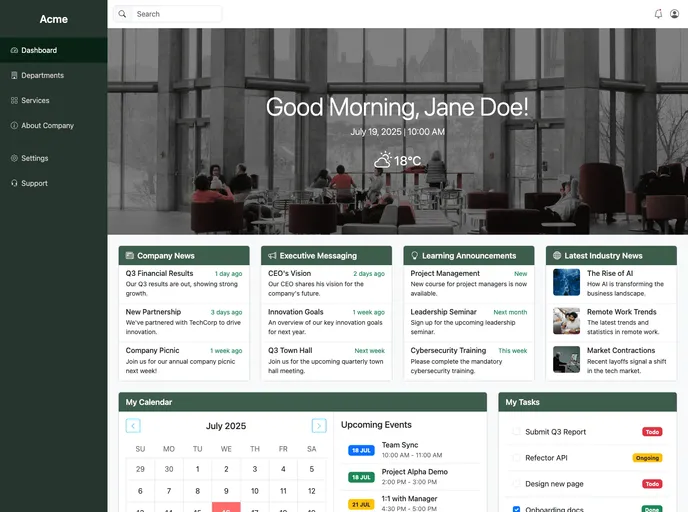The image size is (688, 512).
Task: Check the Submit Q3 Report task
Action: click(x=516, y=432)
